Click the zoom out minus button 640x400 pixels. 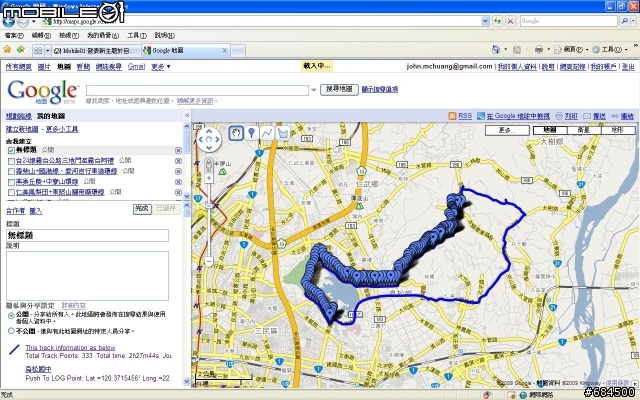(209, 262)
